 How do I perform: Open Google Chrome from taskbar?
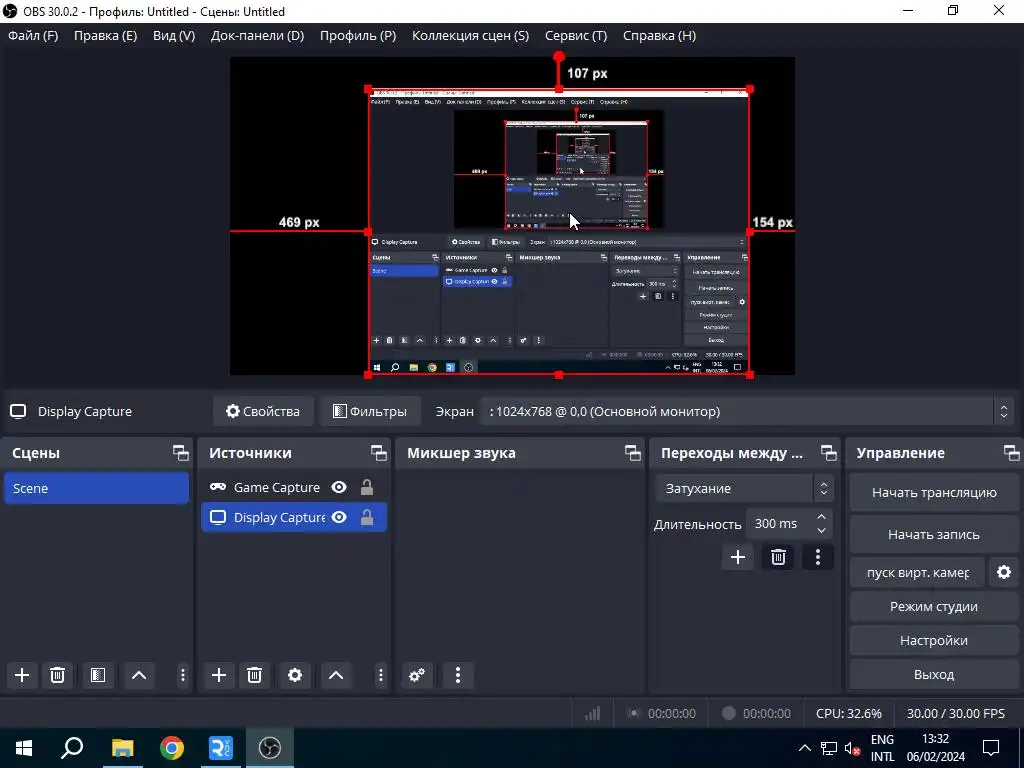[x=172, y=748]
